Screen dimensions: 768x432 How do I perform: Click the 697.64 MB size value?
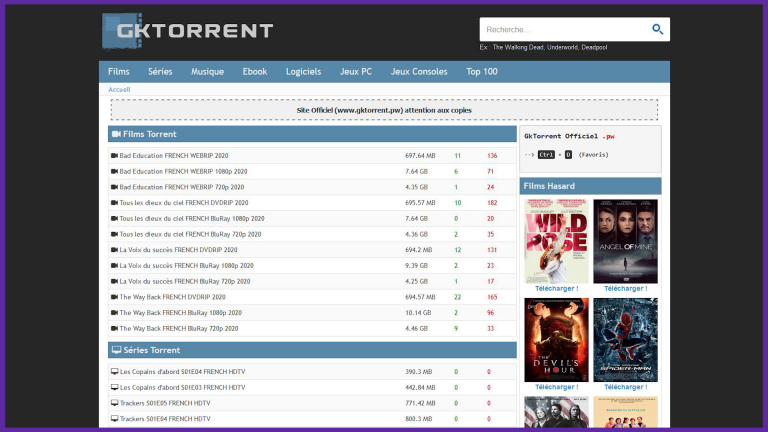coord(420,156)
